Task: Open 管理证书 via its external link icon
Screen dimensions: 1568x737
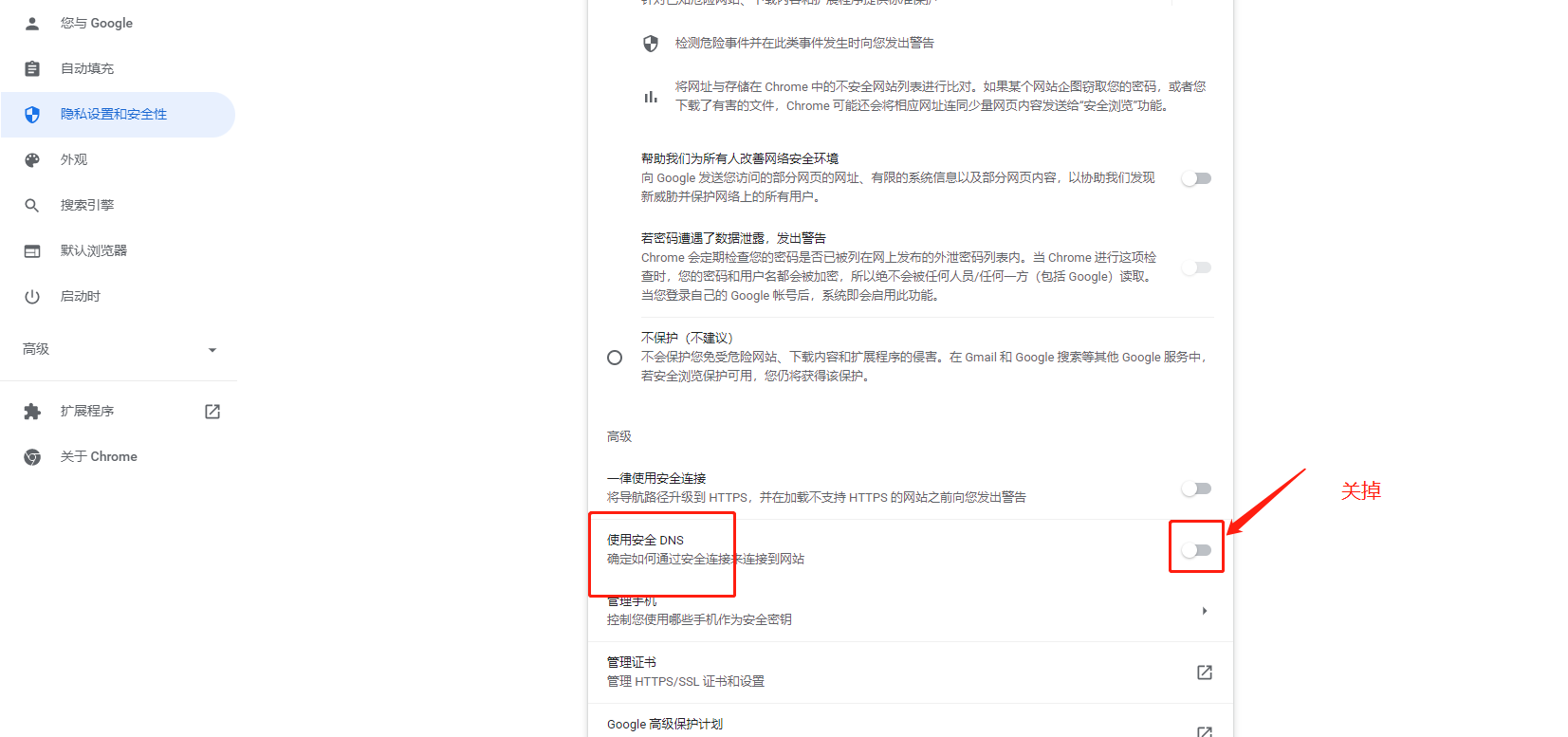Action: pyautogui.click(x=1205, y=672)
